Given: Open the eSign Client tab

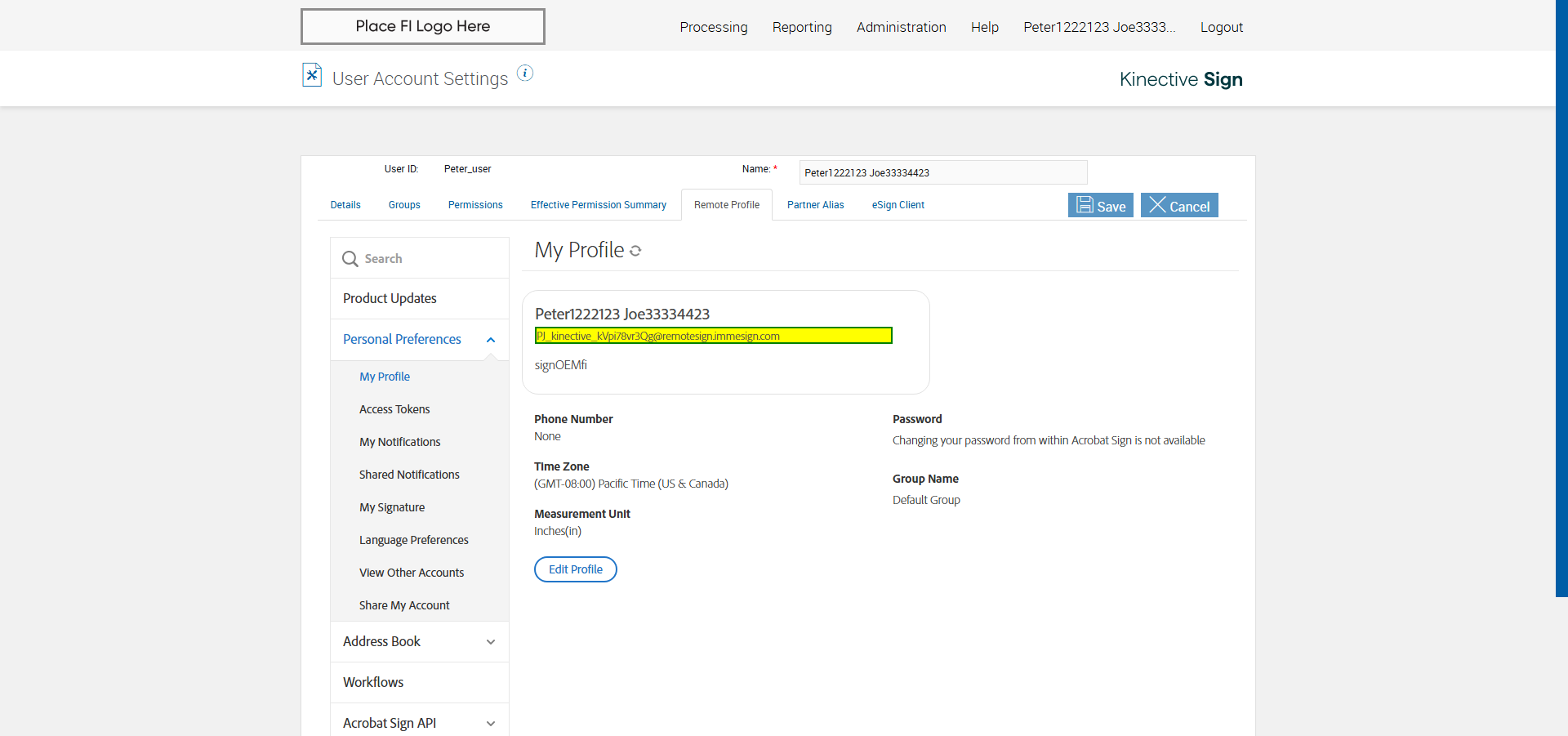Looking at the screenshot, I should (898, 205).
